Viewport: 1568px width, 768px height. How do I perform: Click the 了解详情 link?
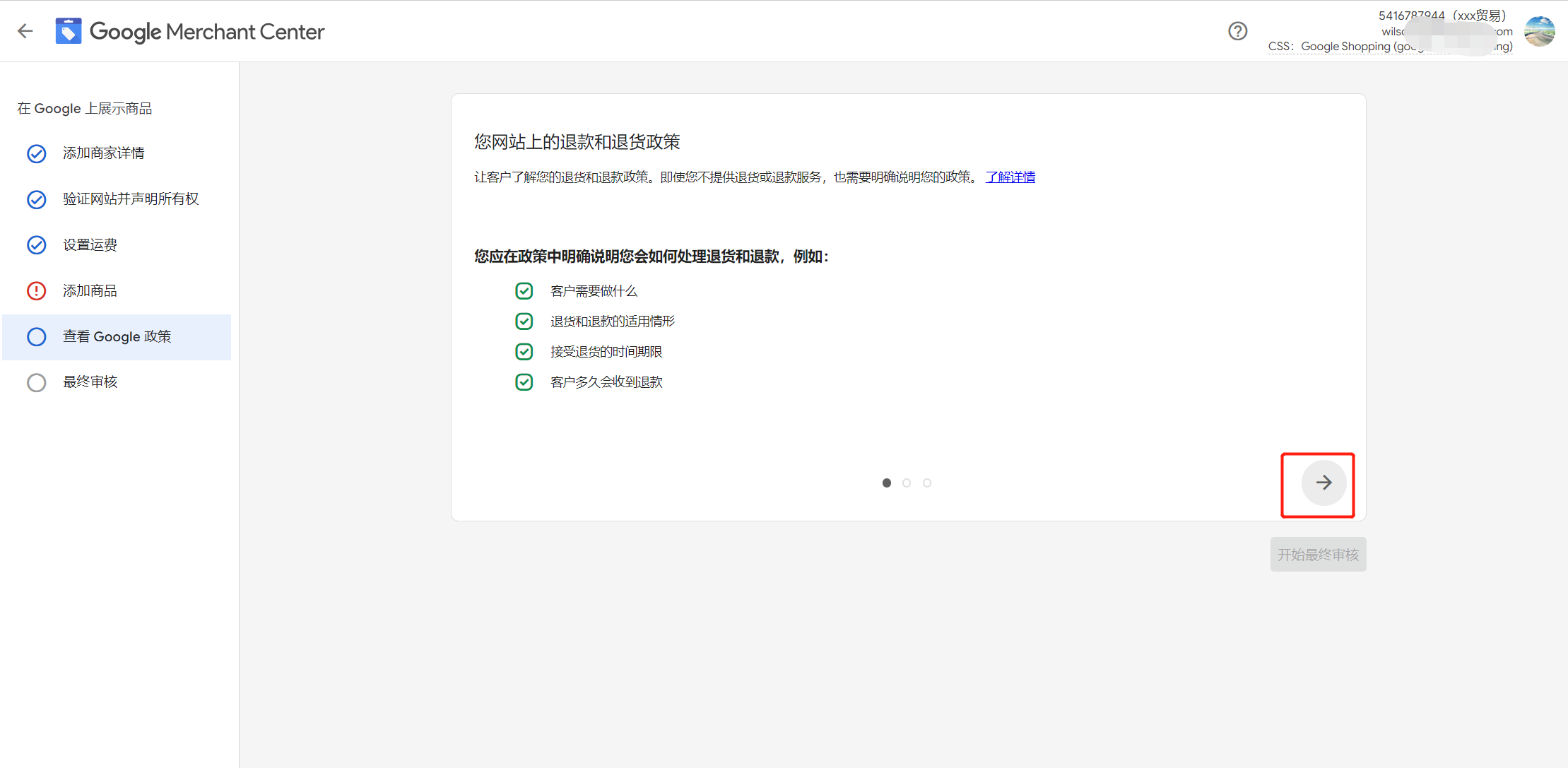tap(1010, 177)
